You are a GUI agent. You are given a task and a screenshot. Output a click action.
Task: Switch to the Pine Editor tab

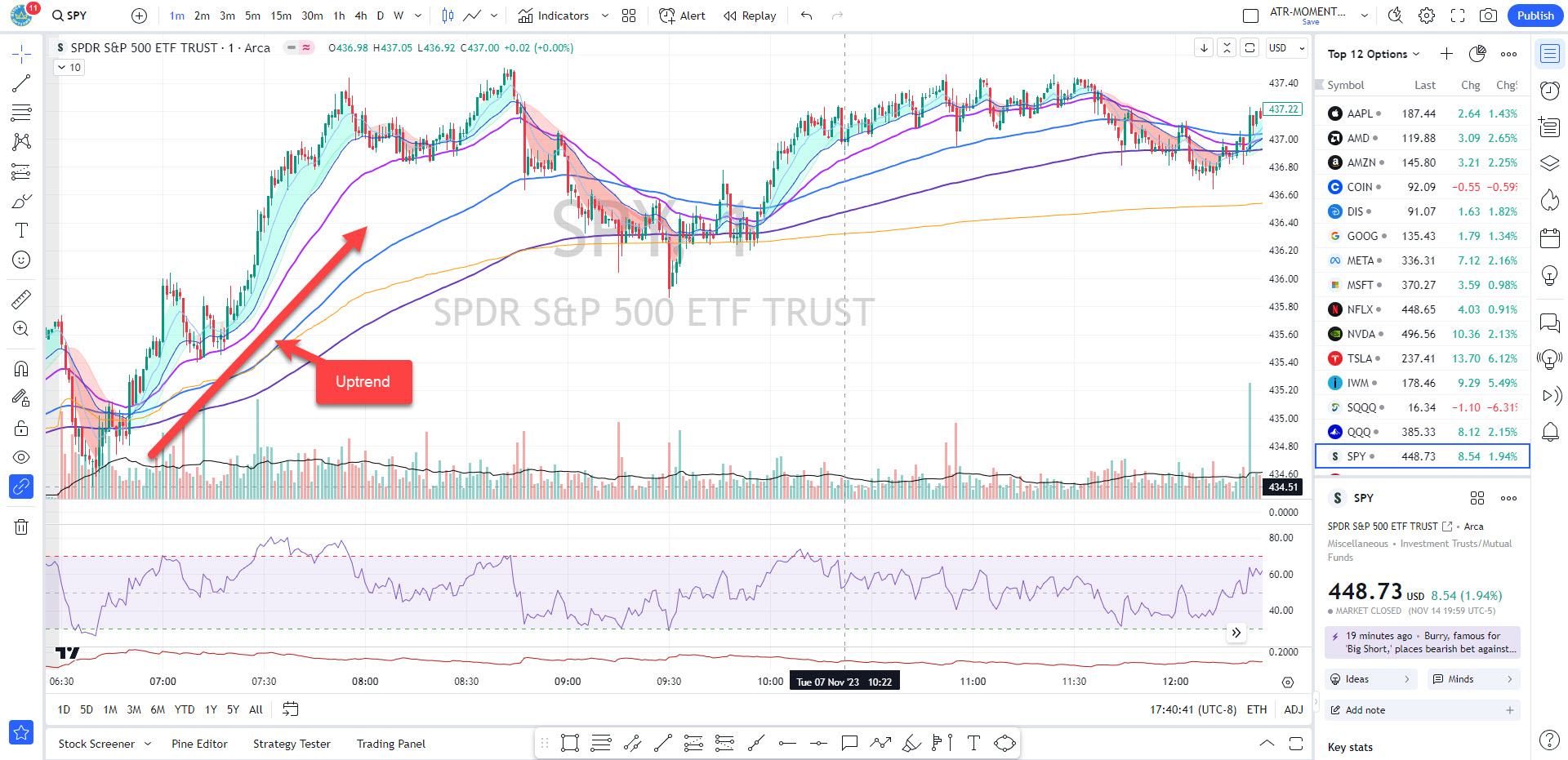tap(199, 744)
